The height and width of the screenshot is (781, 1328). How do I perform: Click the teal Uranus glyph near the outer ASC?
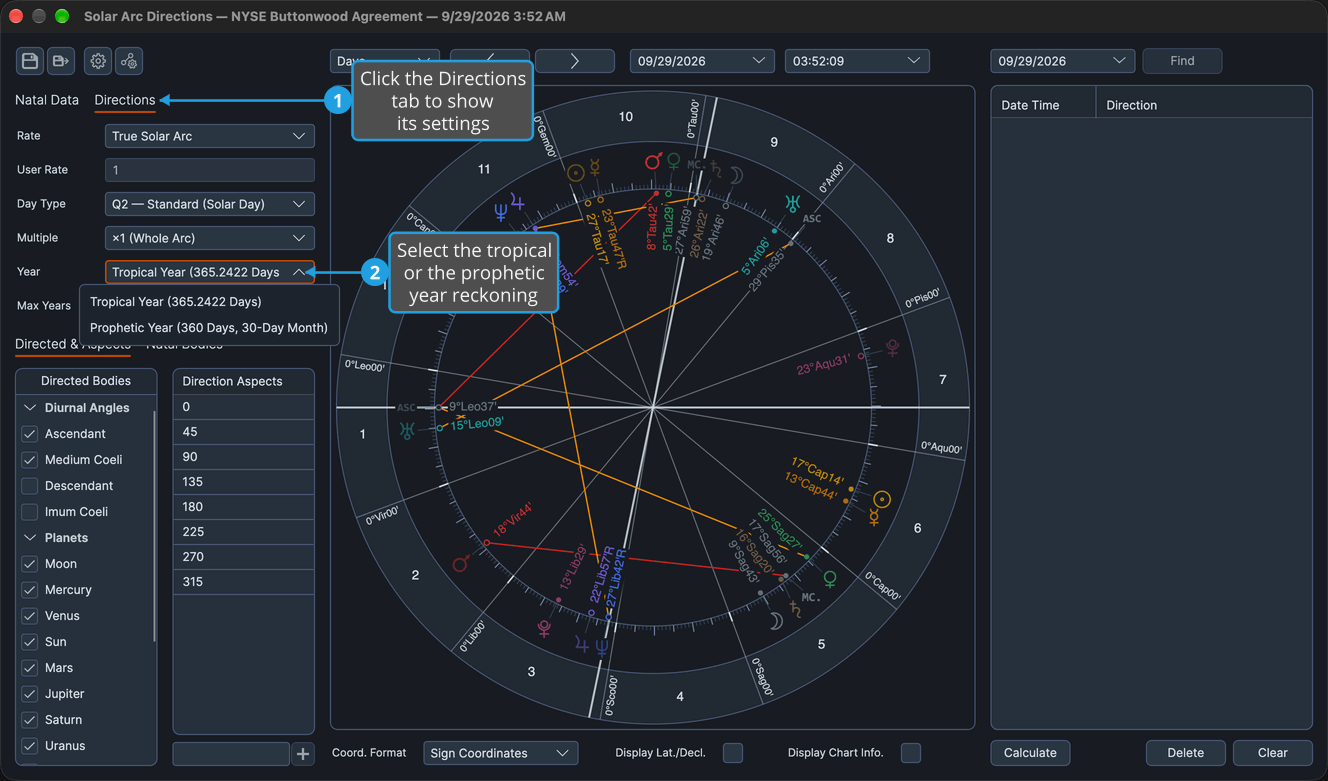[x=792, y=204]
